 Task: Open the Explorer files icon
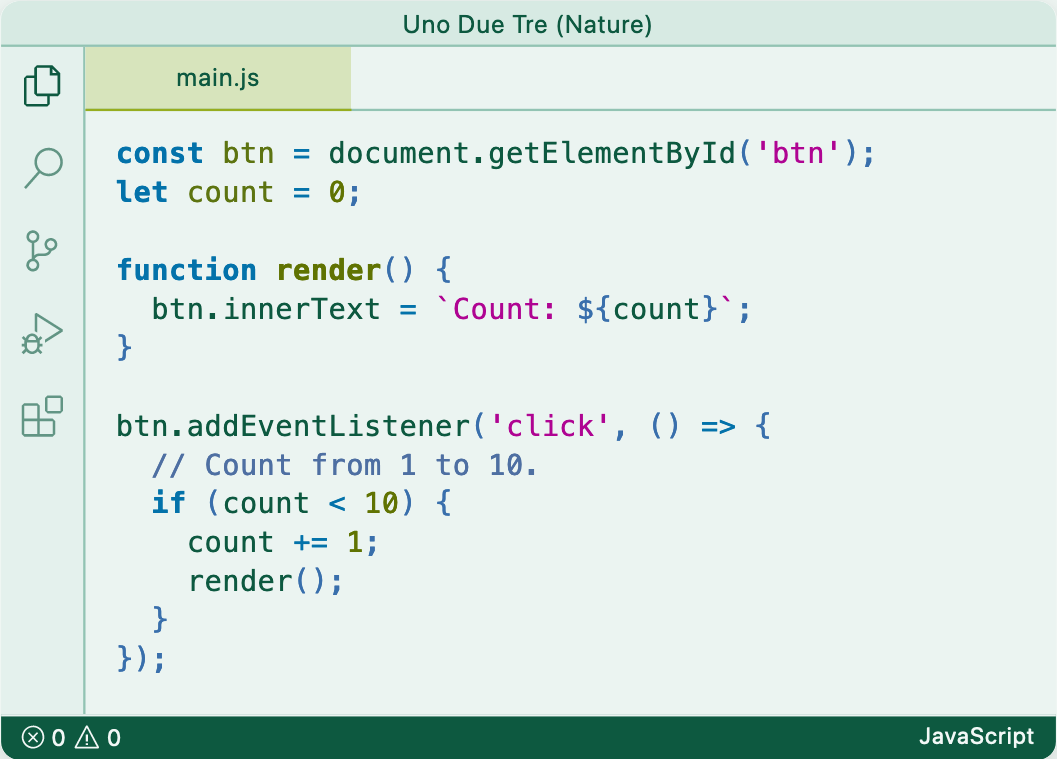click(x=42, y=86)
